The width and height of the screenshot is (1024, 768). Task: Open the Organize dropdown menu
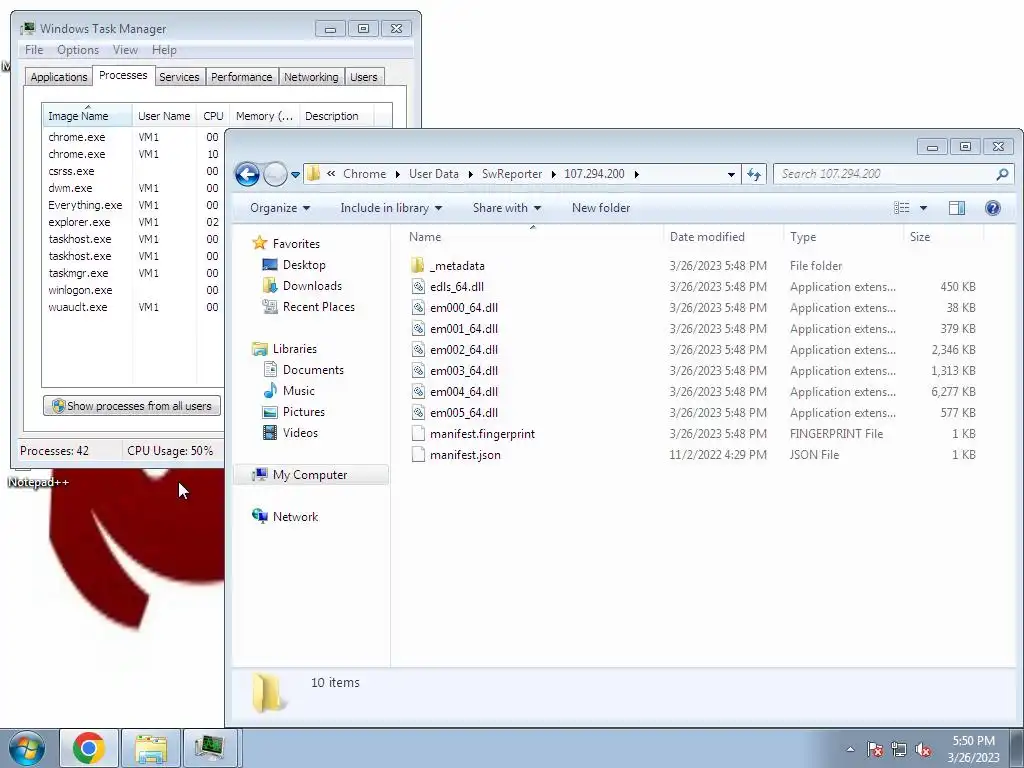(x=280, y=208)
